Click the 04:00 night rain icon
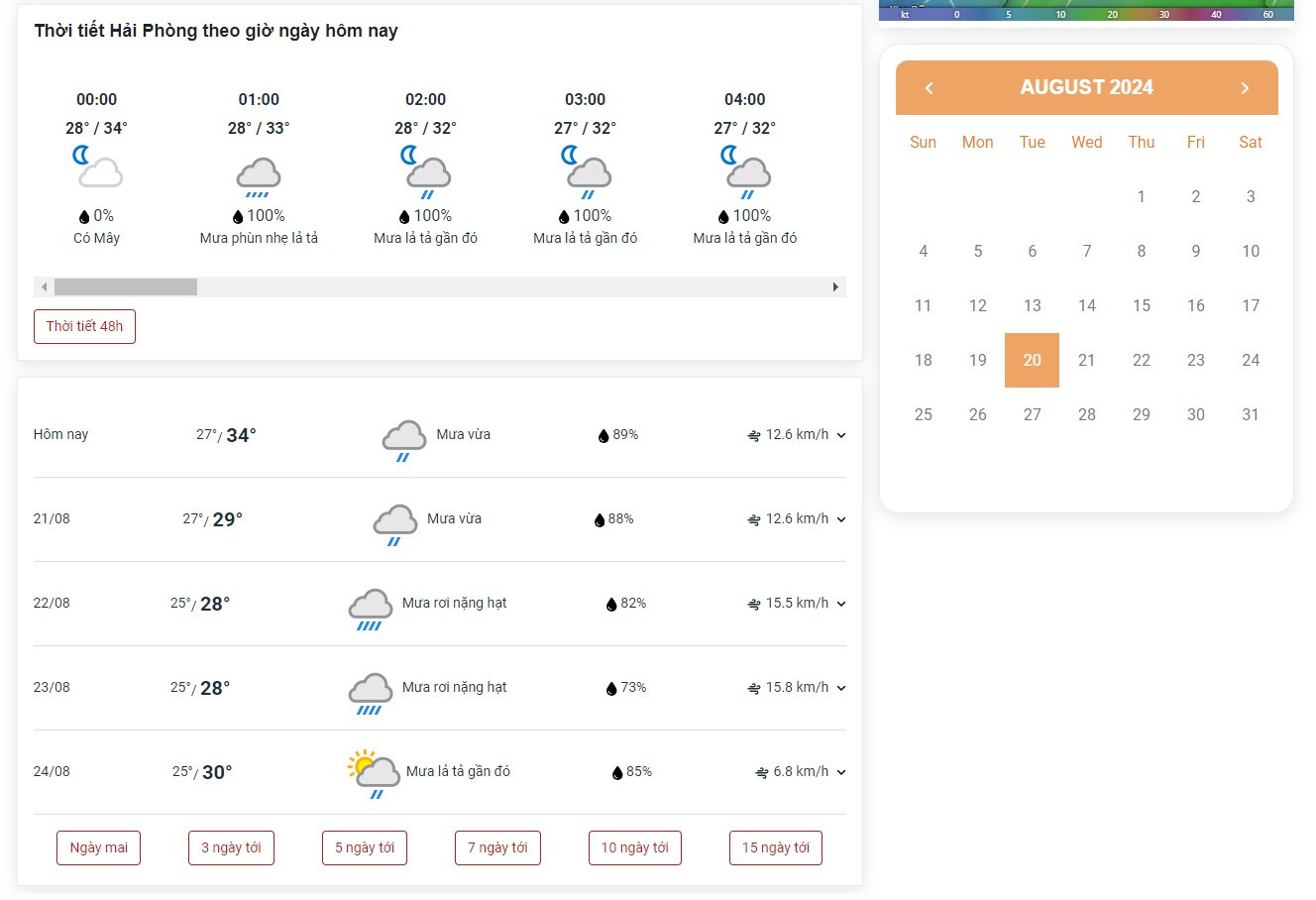The width and height of the screenshot is (1316, 900). pyautogui.click(x=745, y=171)
